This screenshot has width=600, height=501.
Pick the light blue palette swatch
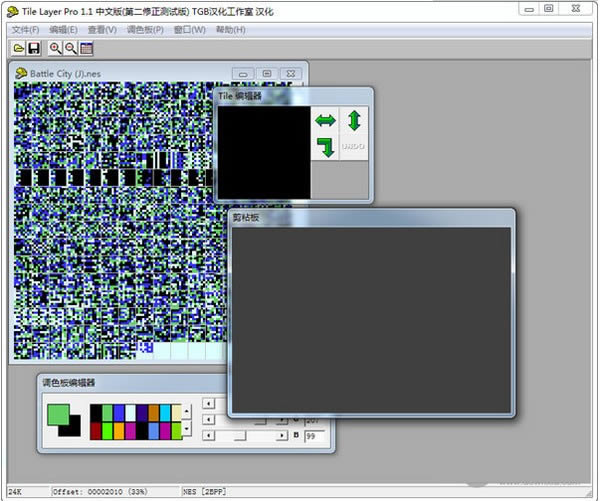point(153,431)
